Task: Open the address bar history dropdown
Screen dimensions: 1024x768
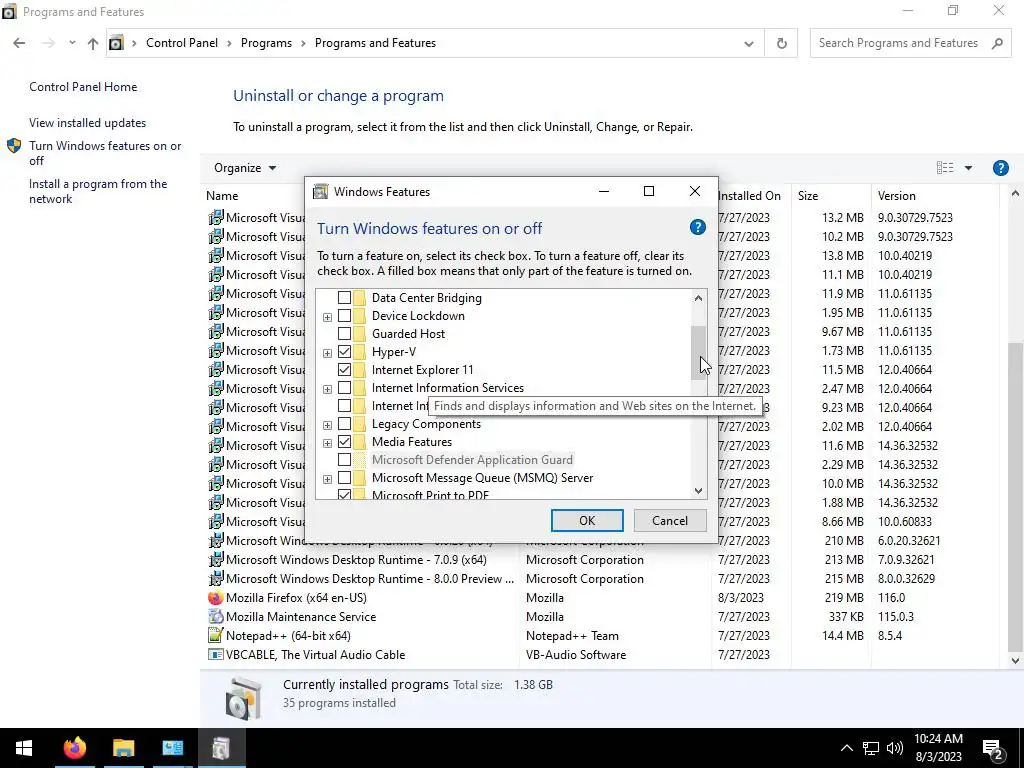Action: [748, 44]
